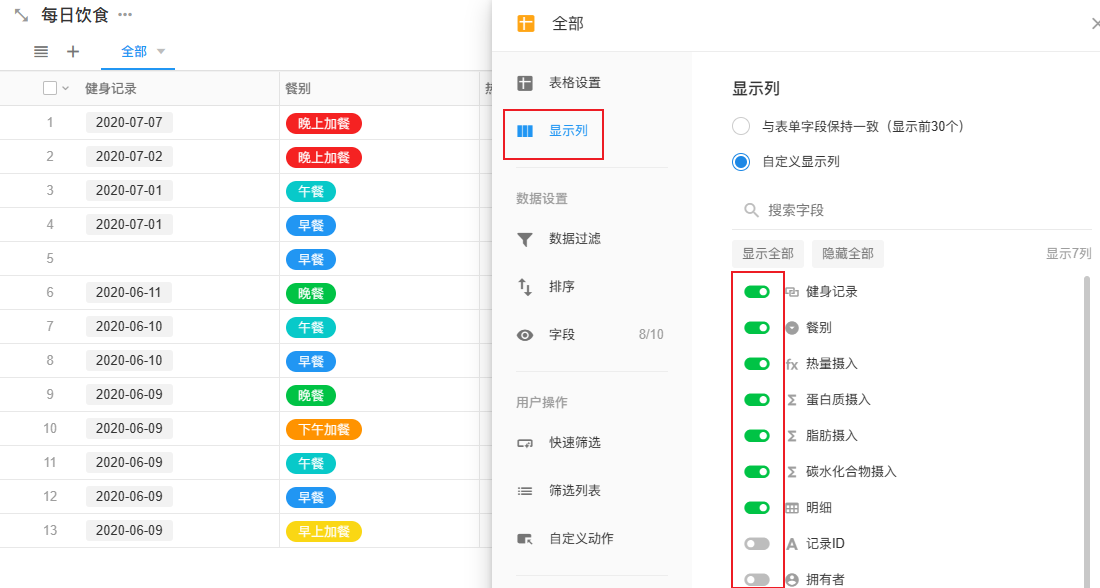The image size is (1100, 588).
Task: Open 字段 eye icon settings
Action: click(x=561, y=335)
